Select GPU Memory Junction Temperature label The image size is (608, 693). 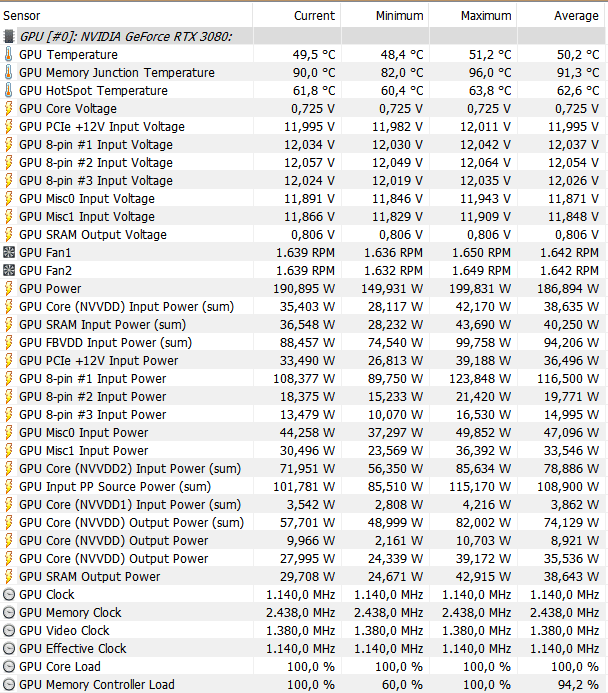[117, 72]
